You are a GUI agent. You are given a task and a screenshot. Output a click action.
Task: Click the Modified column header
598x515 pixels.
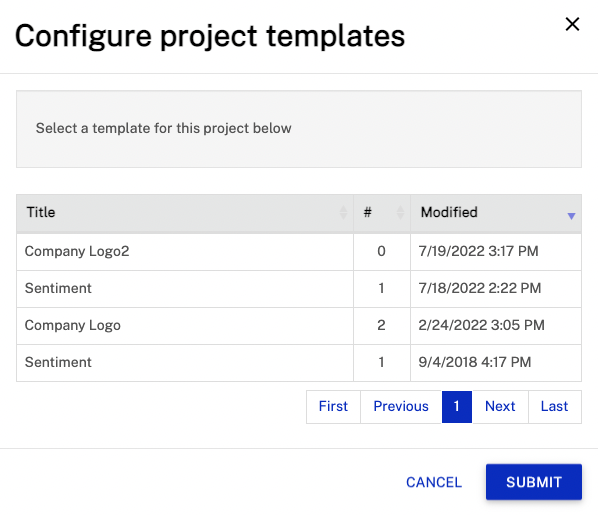tap(496, 213)
